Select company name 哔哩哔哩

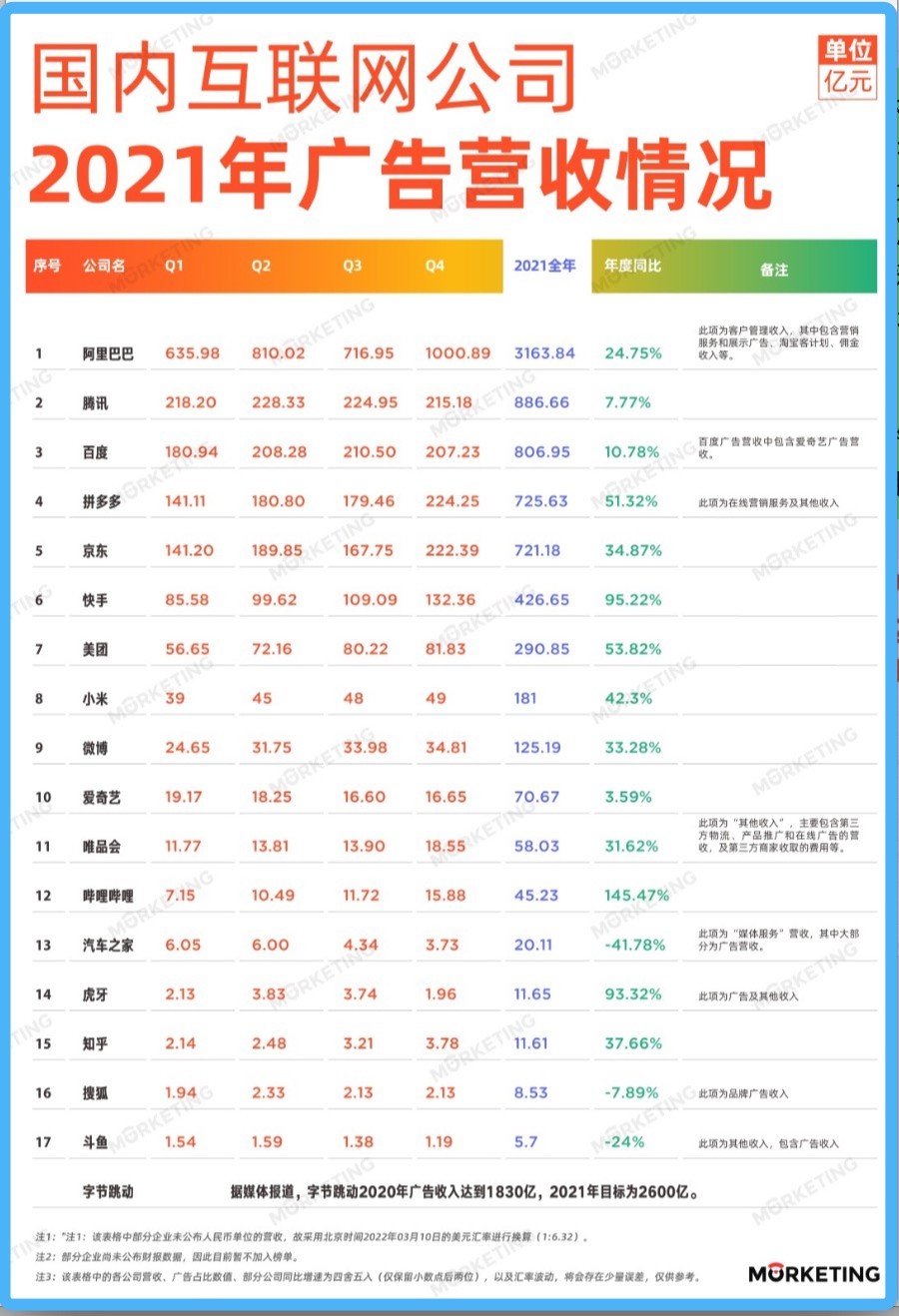(x=108, y=896)
